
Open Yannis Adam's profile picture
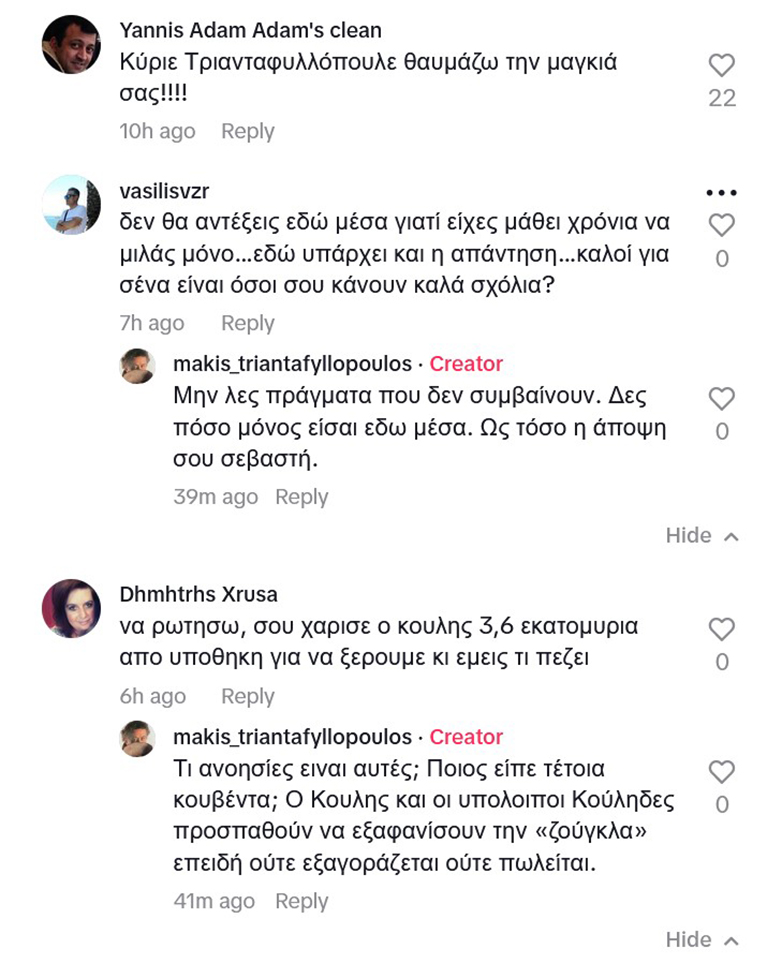(71, 44)
